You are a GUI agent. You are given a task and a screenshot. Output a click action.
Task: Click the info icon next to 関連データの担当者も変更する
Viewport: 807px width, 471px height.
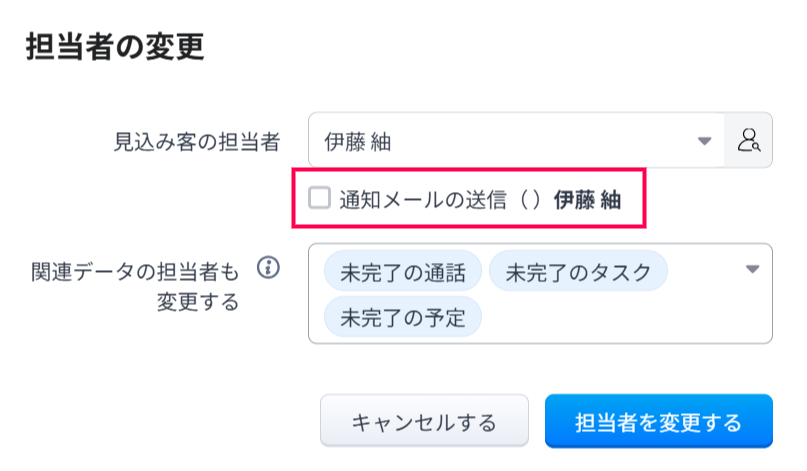click(268, 268)
